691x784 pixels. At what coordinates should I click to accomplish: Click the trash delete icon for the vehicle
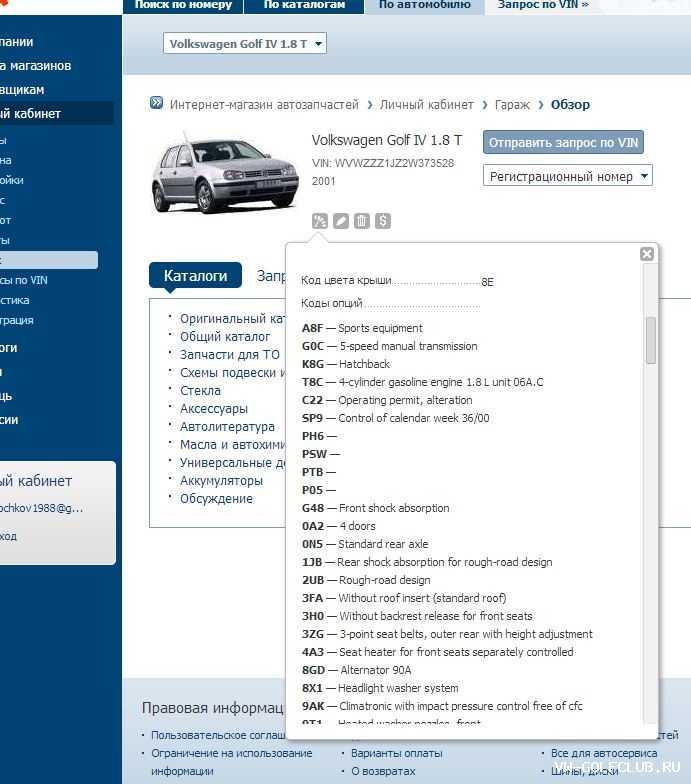362,220
